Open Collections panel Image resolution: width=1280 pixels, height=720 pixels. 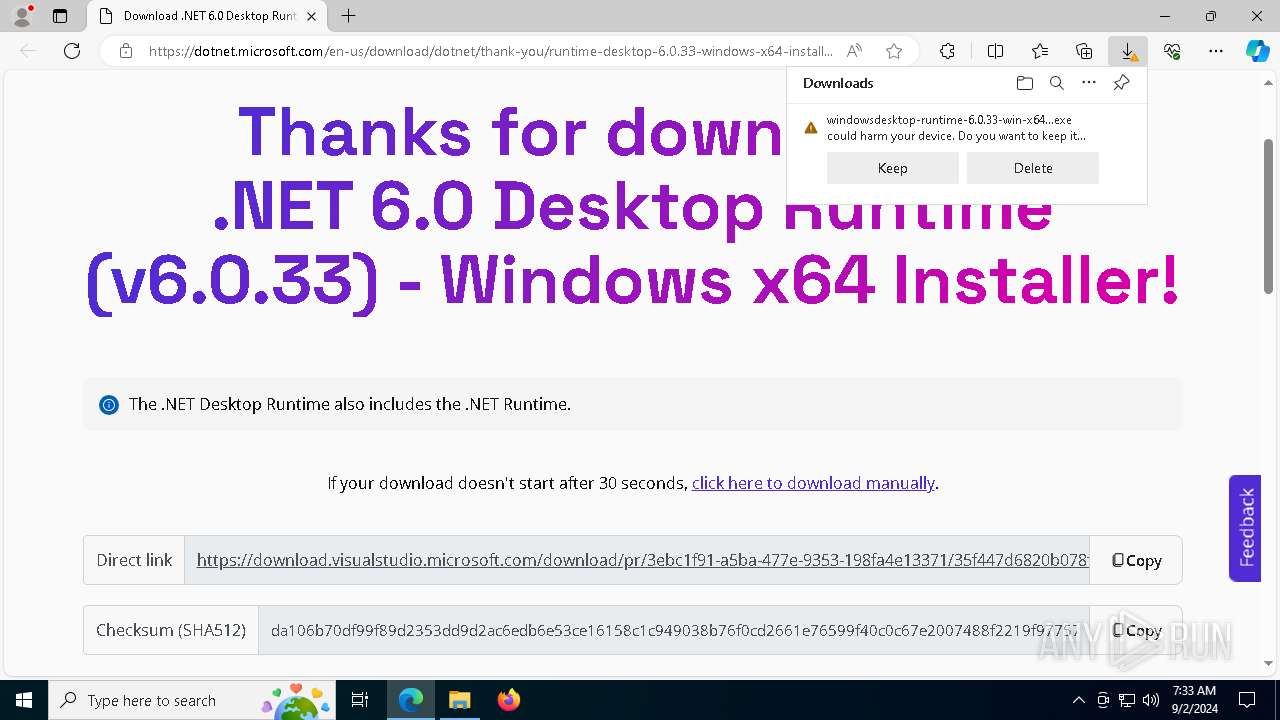pos(1084,51)
